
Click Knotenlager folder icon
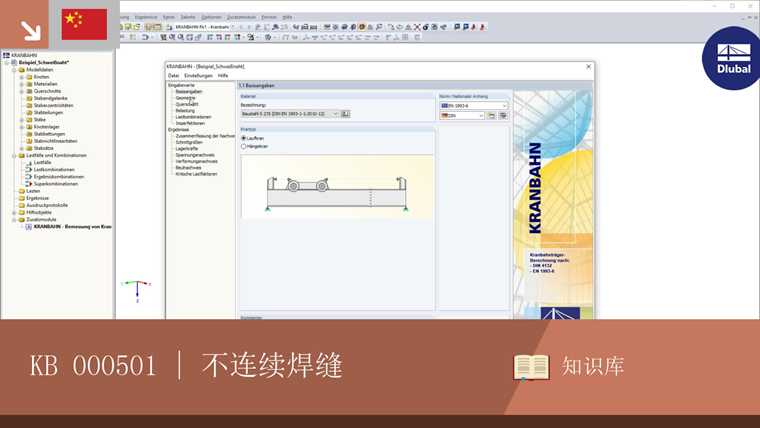(x=29, y=127)
